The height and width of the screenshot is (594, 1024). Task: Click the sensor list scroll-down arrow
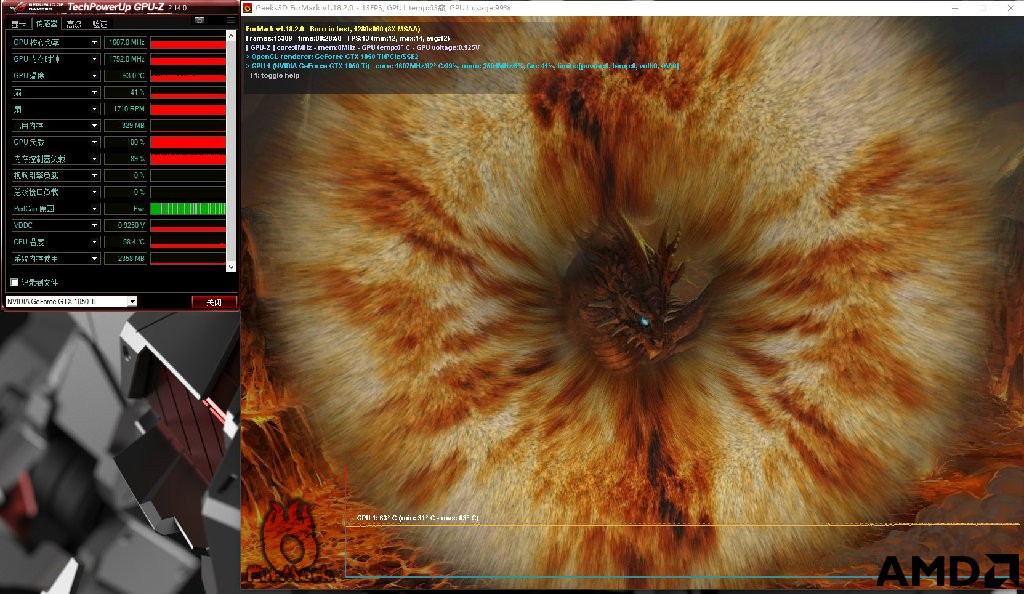click(x=231, y=267)
